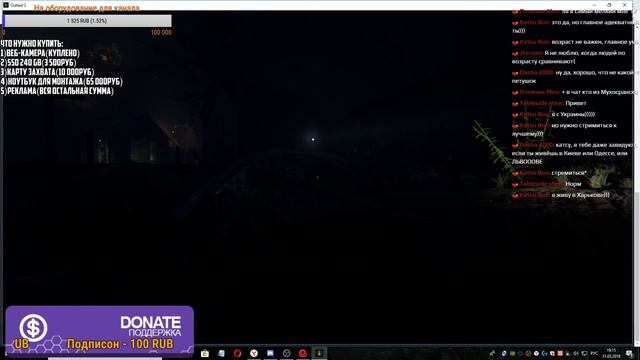
Task: Click chat message 'я с Украины)))))'
Action: 573,114
